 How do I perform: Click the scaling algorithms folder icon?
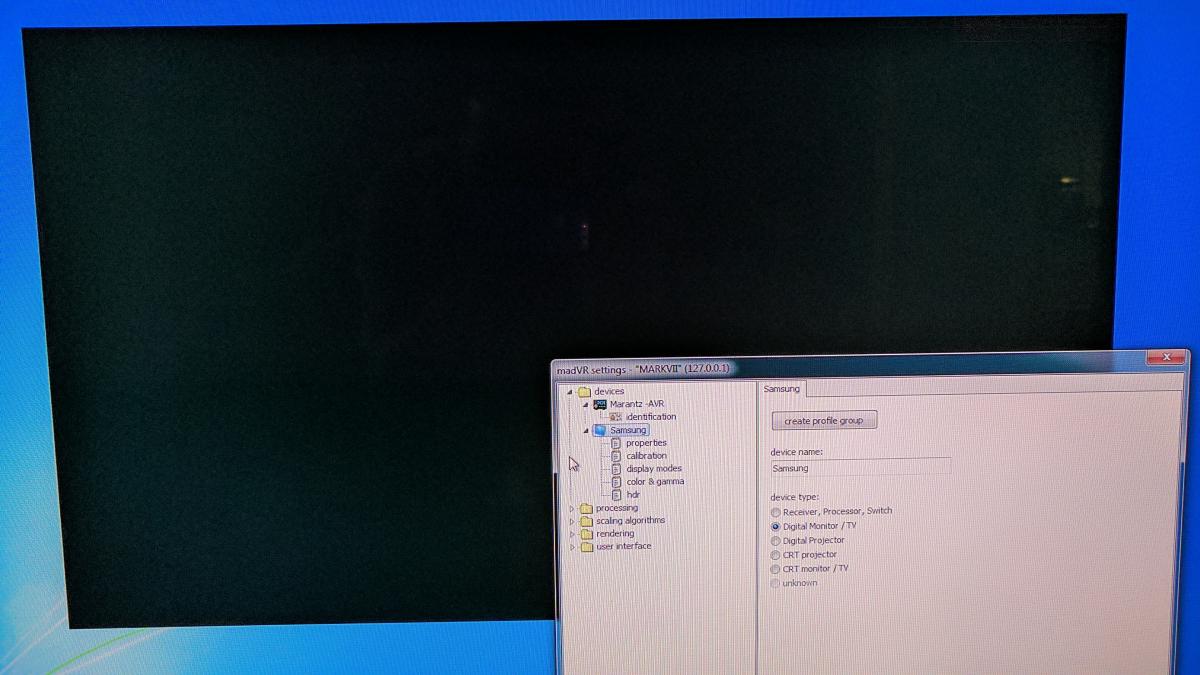pos(586,521)
